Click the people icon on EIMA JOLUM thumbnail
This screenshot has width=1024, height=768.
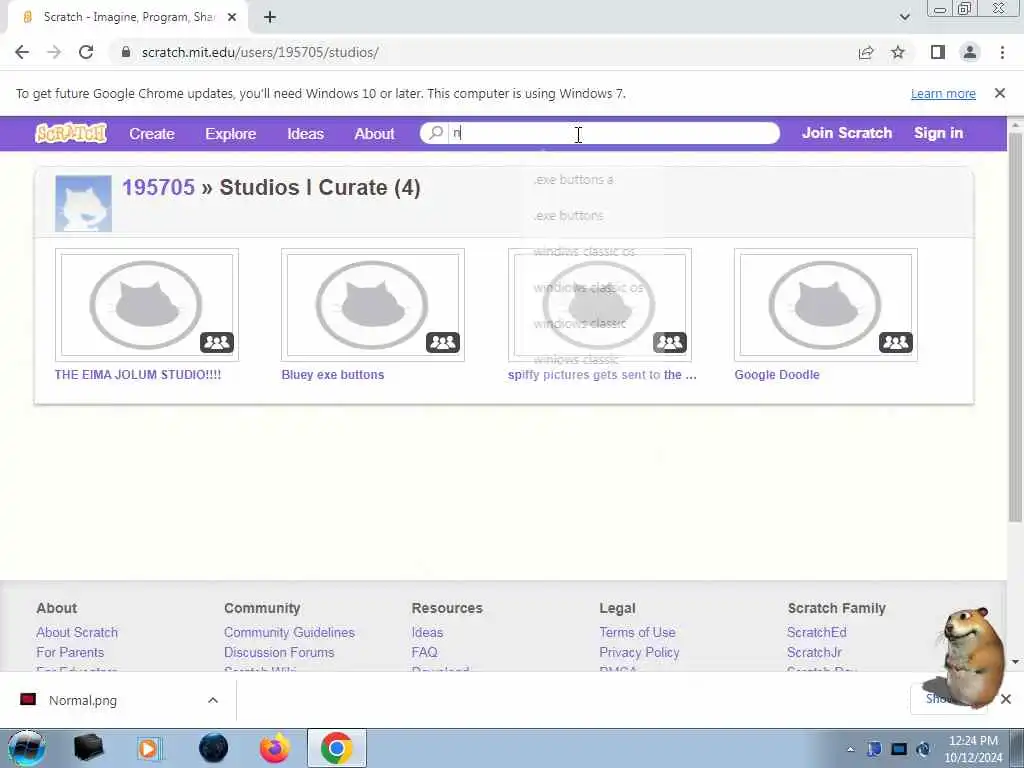point(217,342)
